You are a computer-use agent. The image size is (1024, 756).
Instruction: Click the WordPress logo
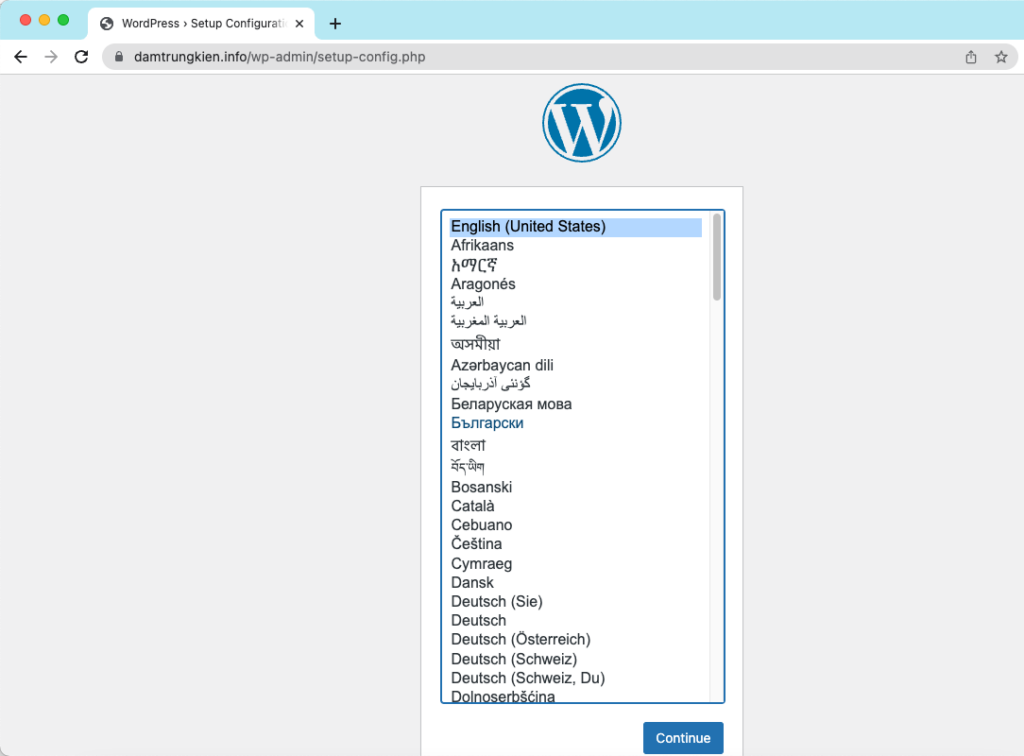(581, 123)
